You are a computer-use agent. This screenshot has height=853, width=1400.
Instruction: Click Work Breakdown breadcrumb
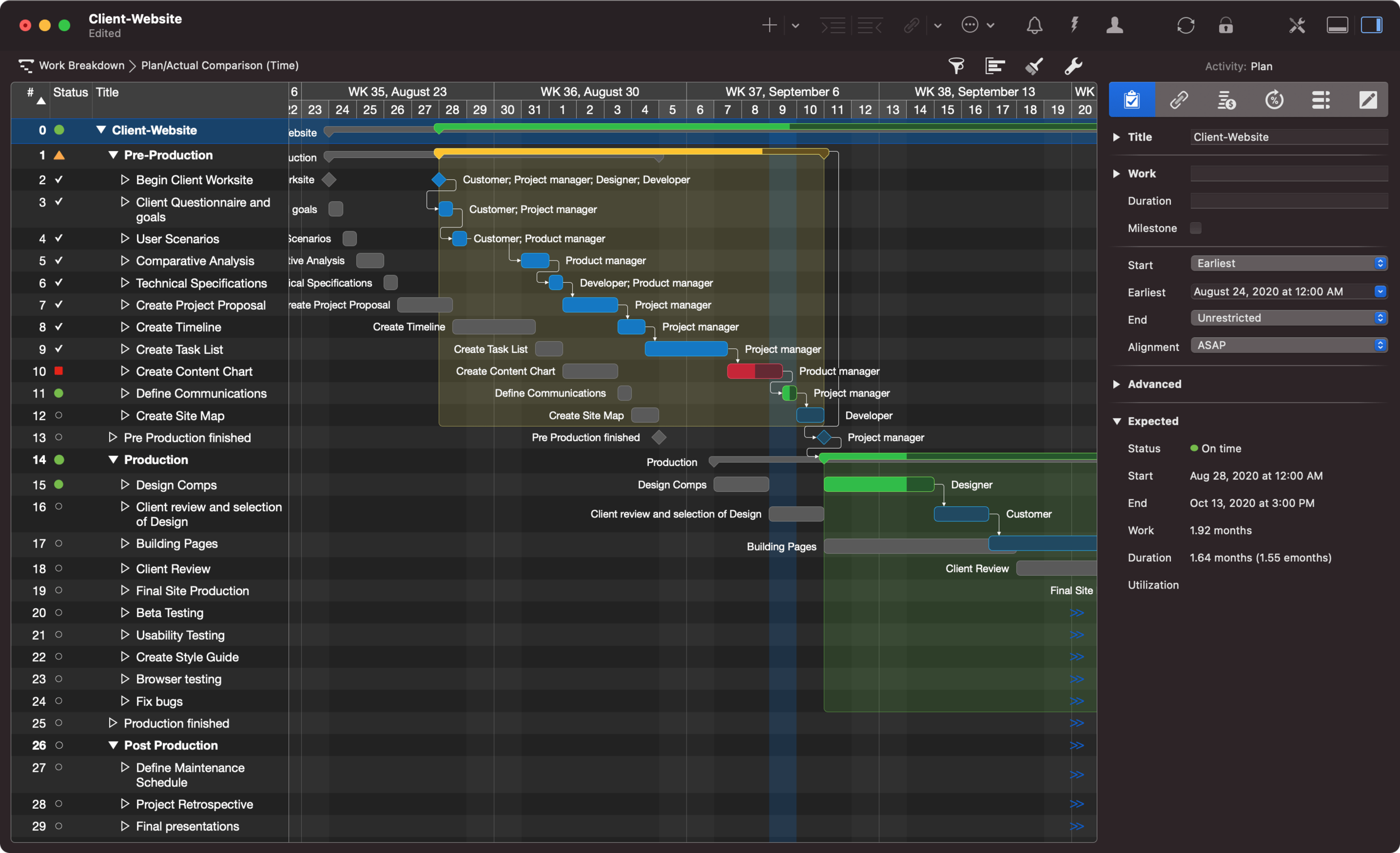(81, 66)
